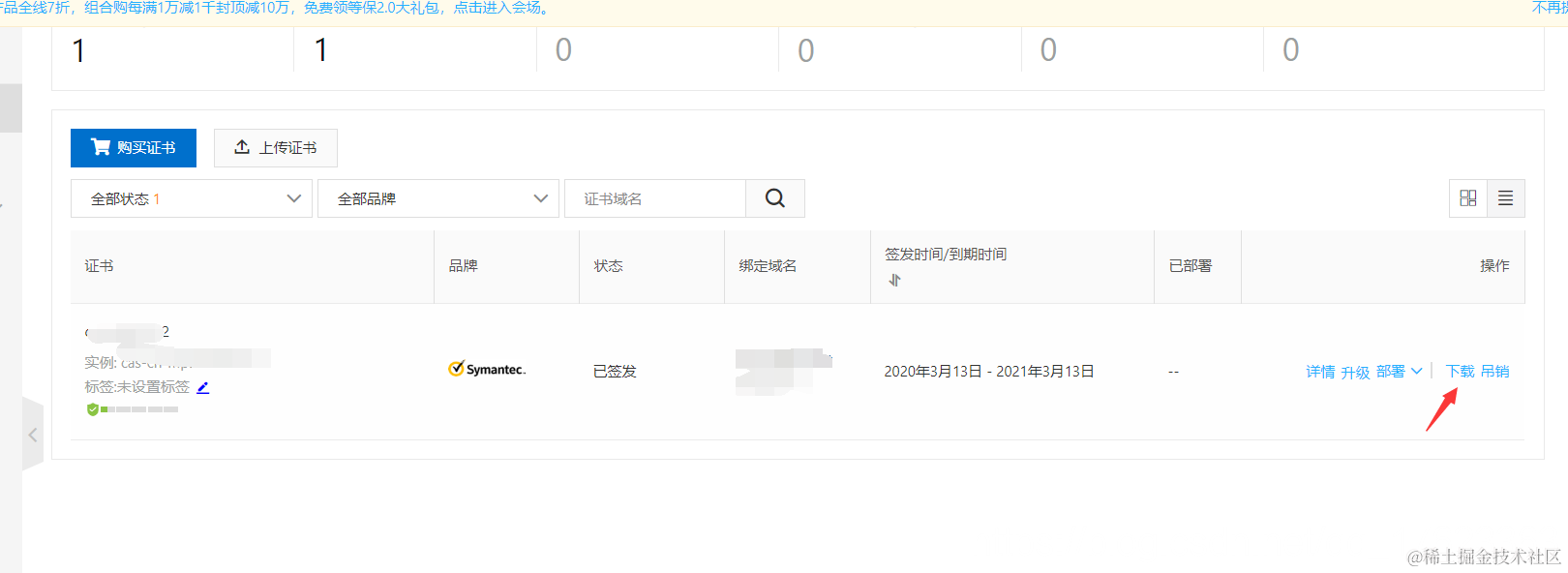Click the 上传证书 button

click(276, 148)
